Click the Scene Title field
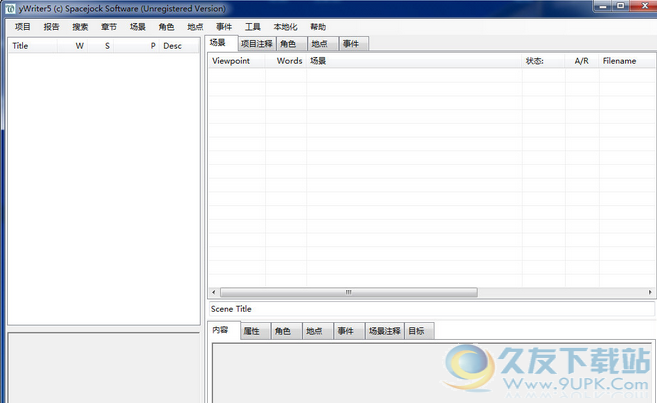This screenshot has height=403, width=657. 432,309
